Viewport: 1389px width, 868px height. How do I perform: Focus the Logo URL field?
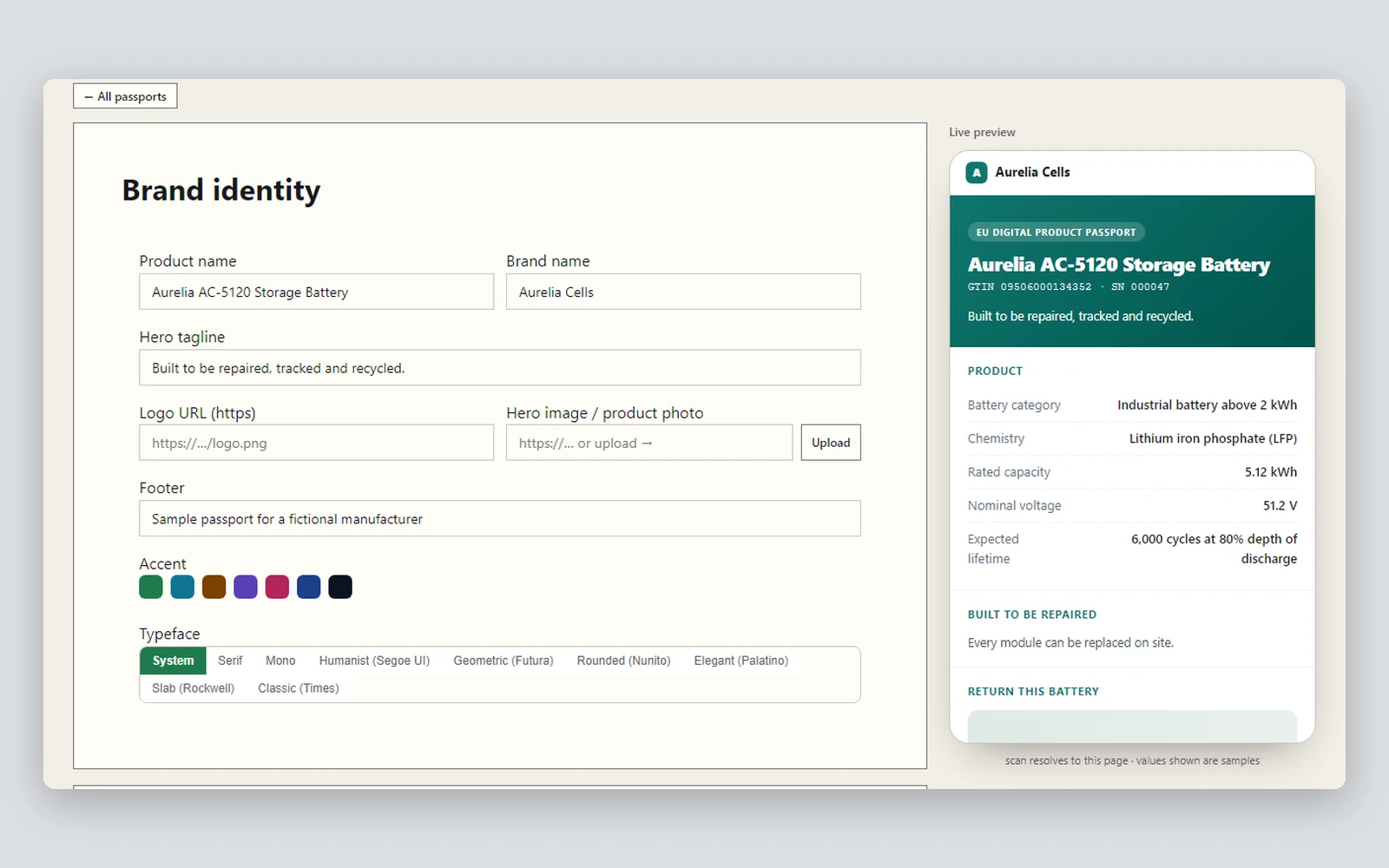pyautogui.click(x=317, y=443)
